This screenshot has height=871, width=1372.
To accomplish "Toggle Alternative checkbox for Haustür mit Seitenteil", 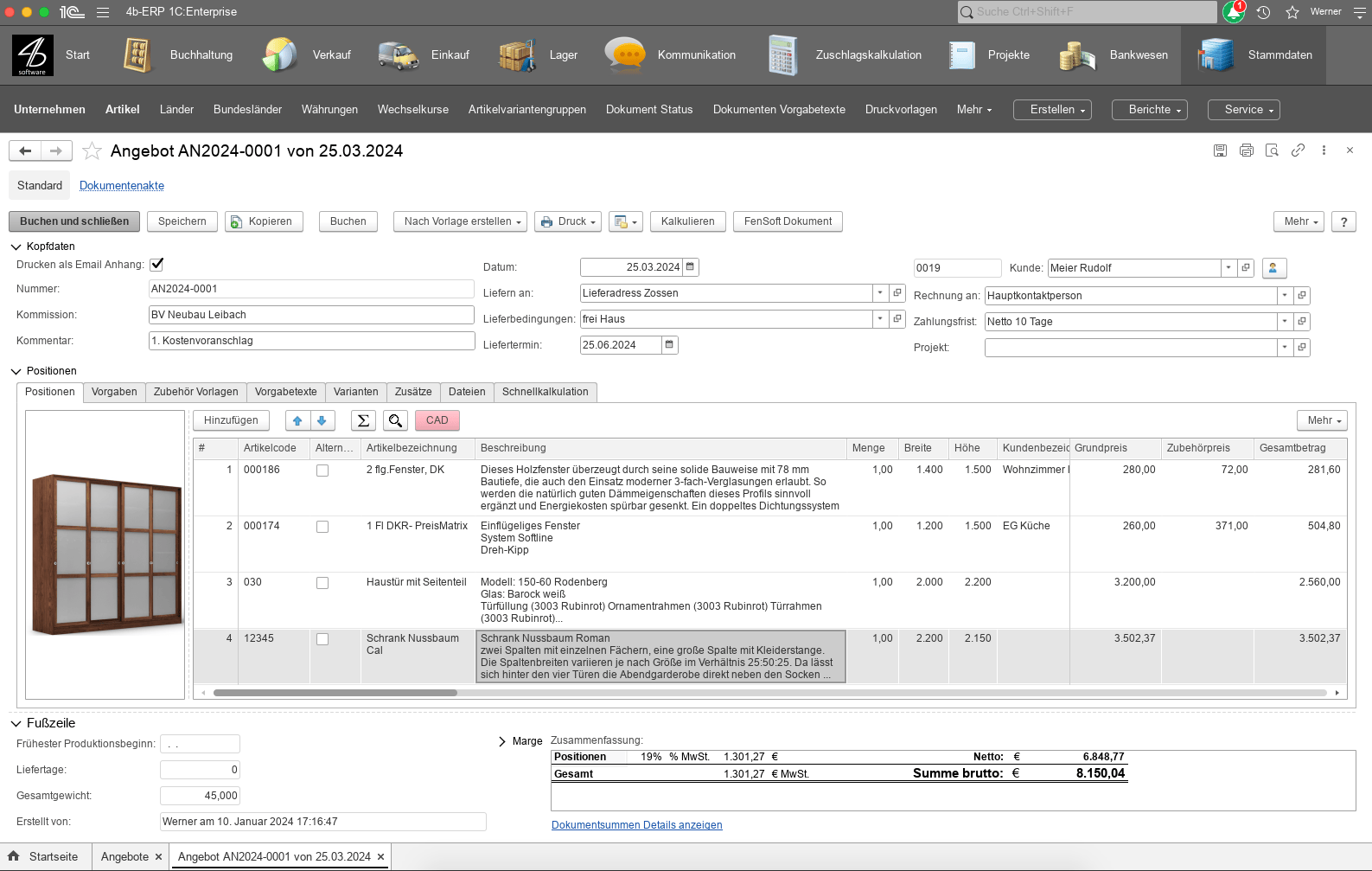I will (x=322, y=583).
